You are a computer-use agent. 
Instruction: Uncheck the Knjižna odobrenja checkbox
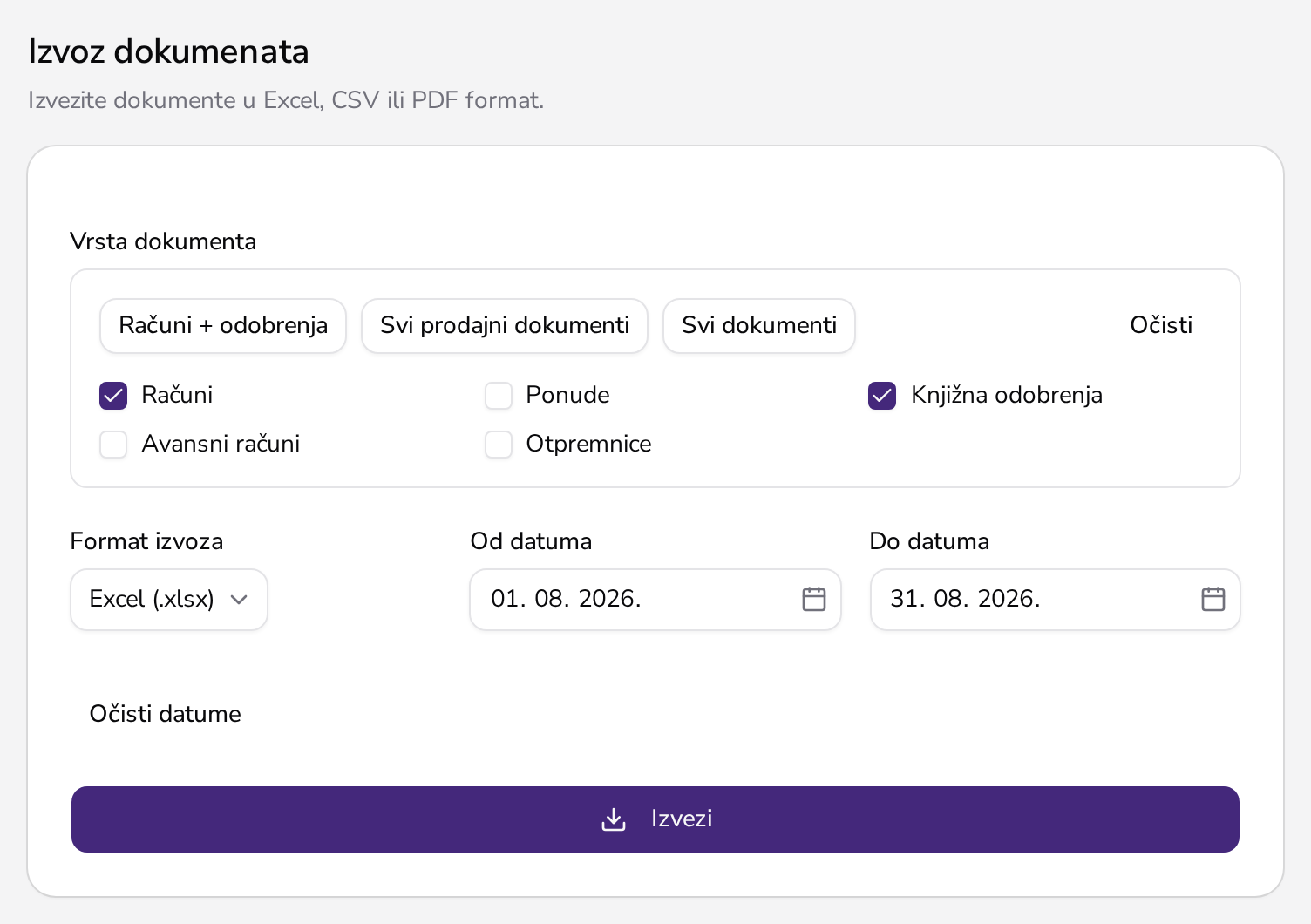[882, 396]
